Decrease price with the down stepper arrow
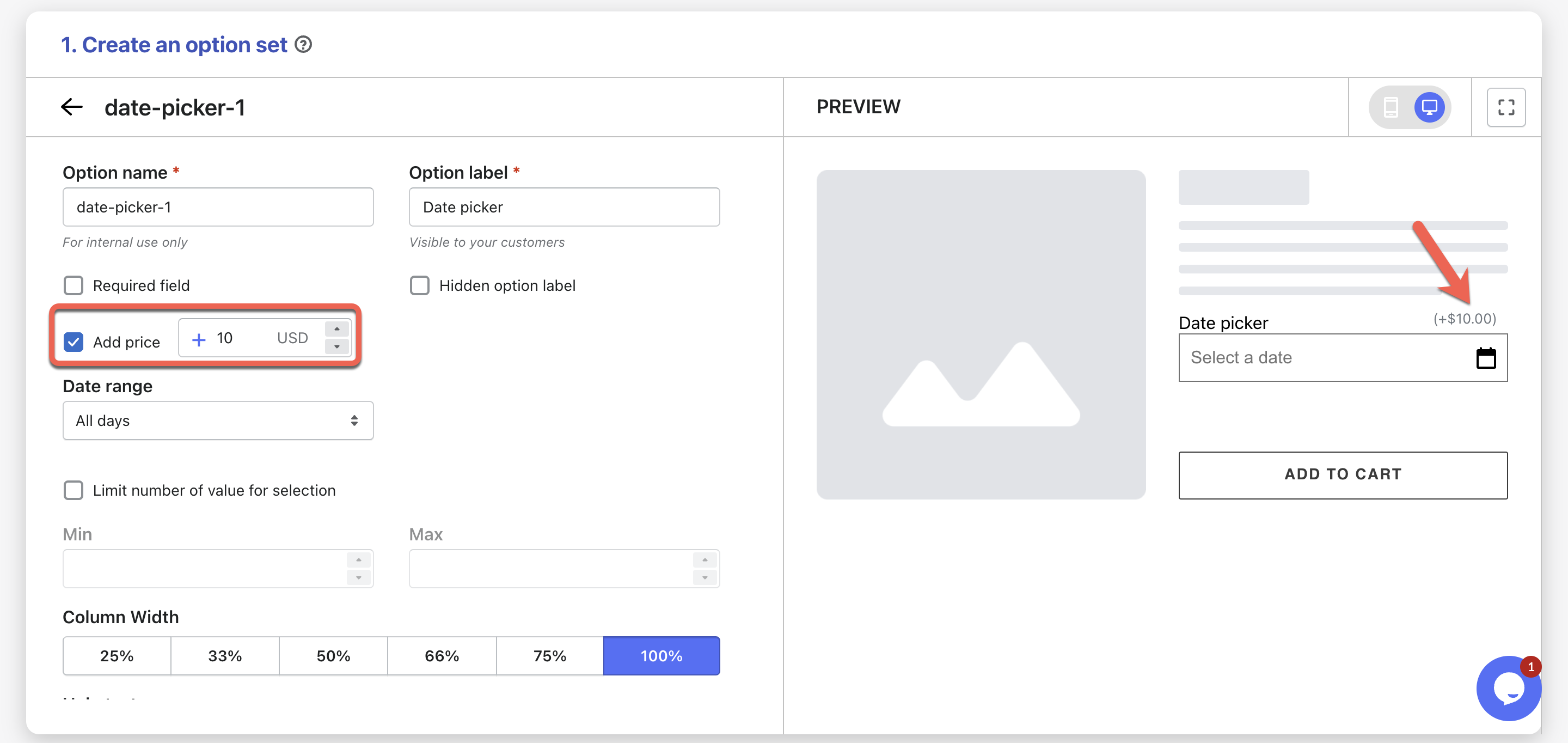 coord(336,346)
